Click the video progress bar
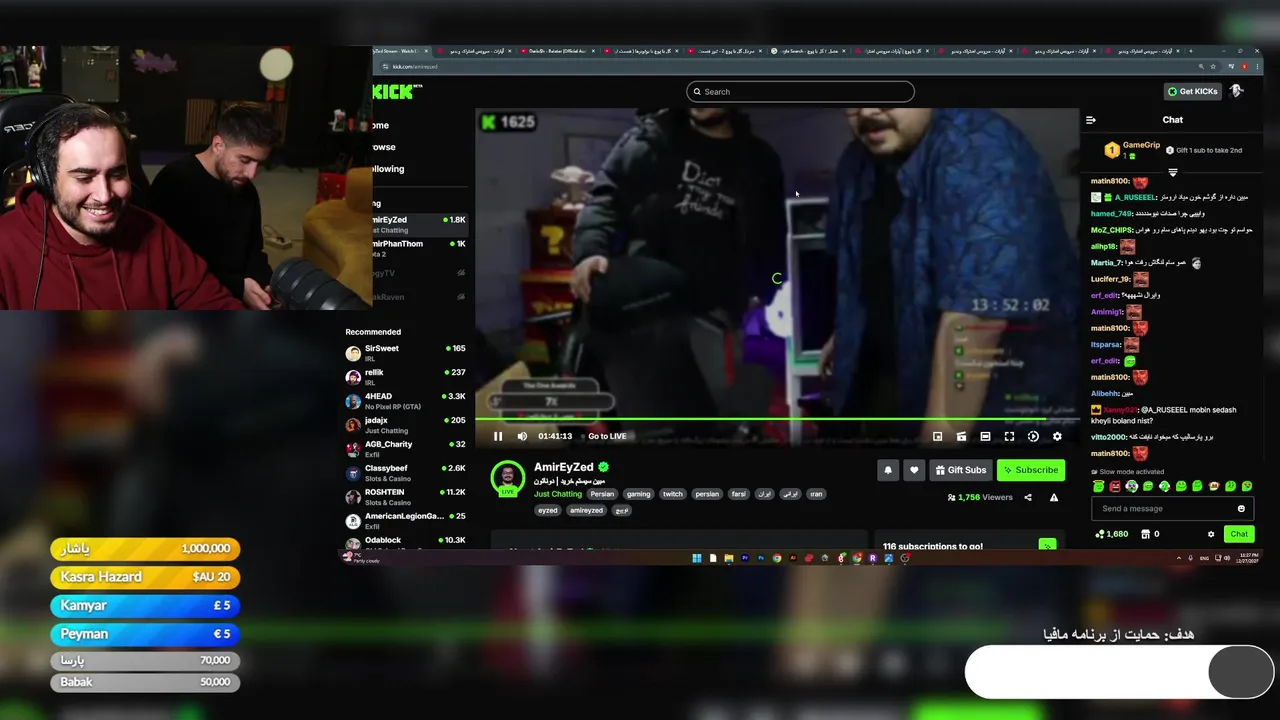This screenshot has height=720, width=1280. pyautogui.click(x=777, y=419)
